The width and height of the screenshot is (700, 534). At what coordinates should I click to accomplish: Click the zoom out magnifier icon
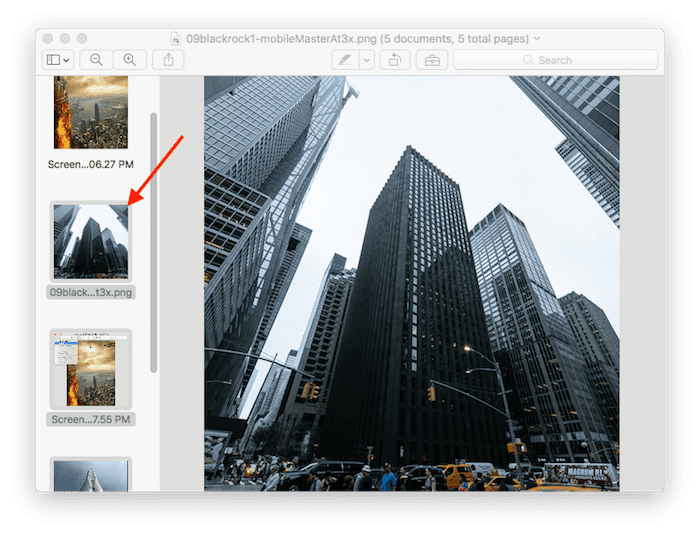pos(96,60)
